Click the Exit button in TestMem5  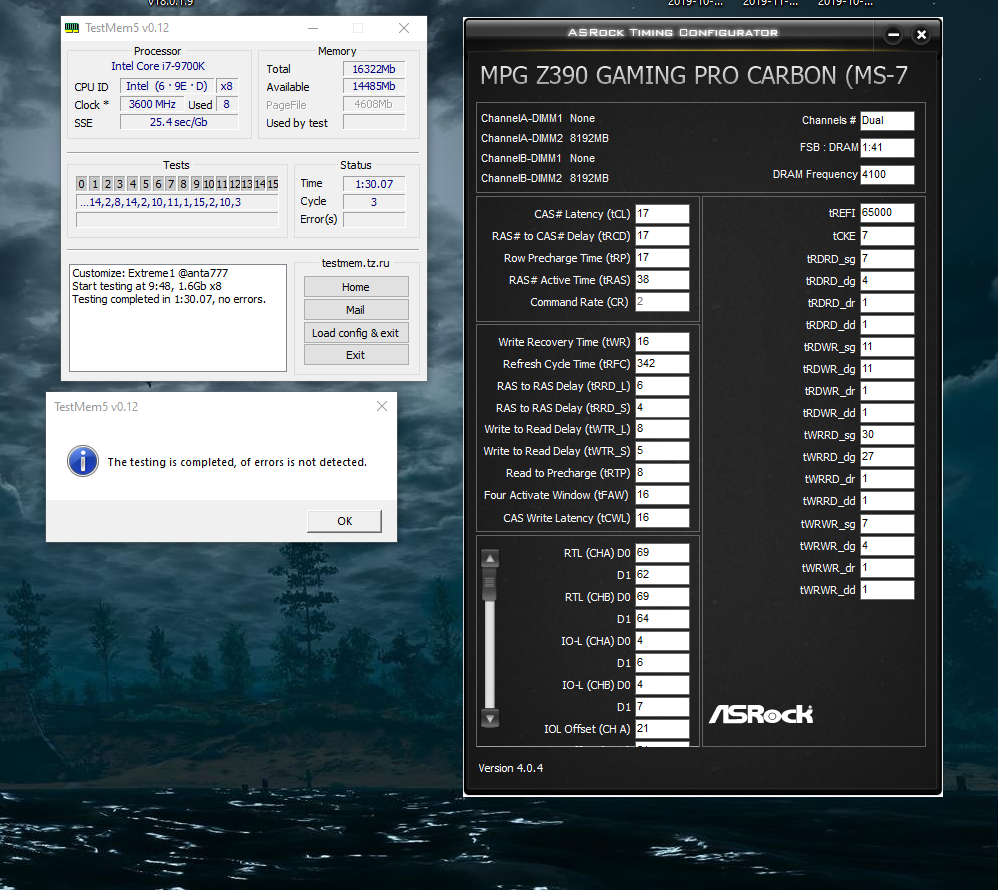[x=356, y=355]
